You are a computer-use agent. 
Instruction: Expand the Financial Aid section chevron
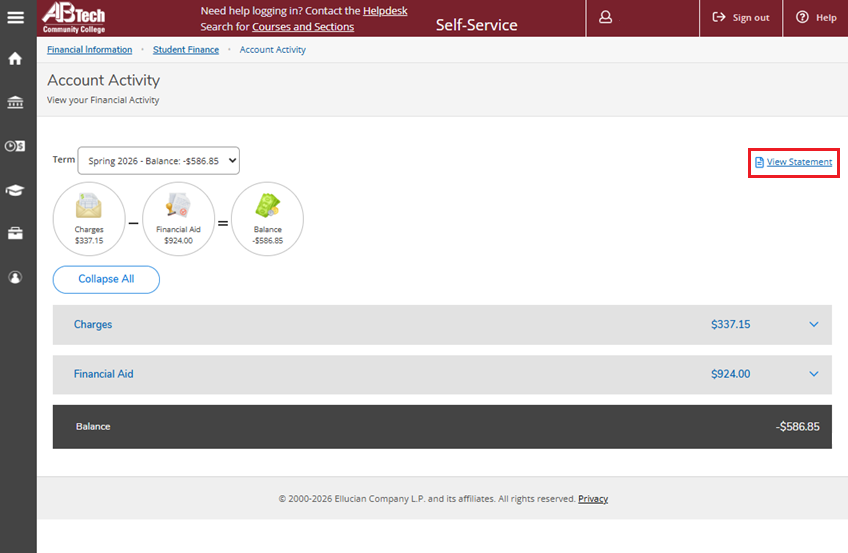coord(814,374)
